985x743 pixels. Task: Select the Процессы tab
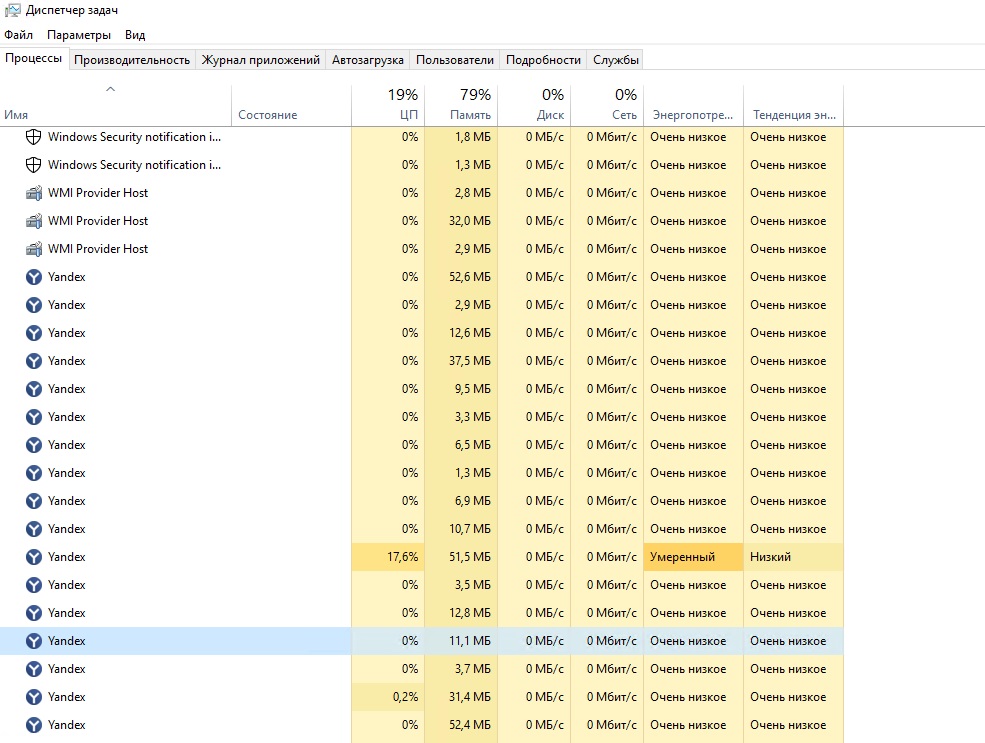click(x=34, y=58)
